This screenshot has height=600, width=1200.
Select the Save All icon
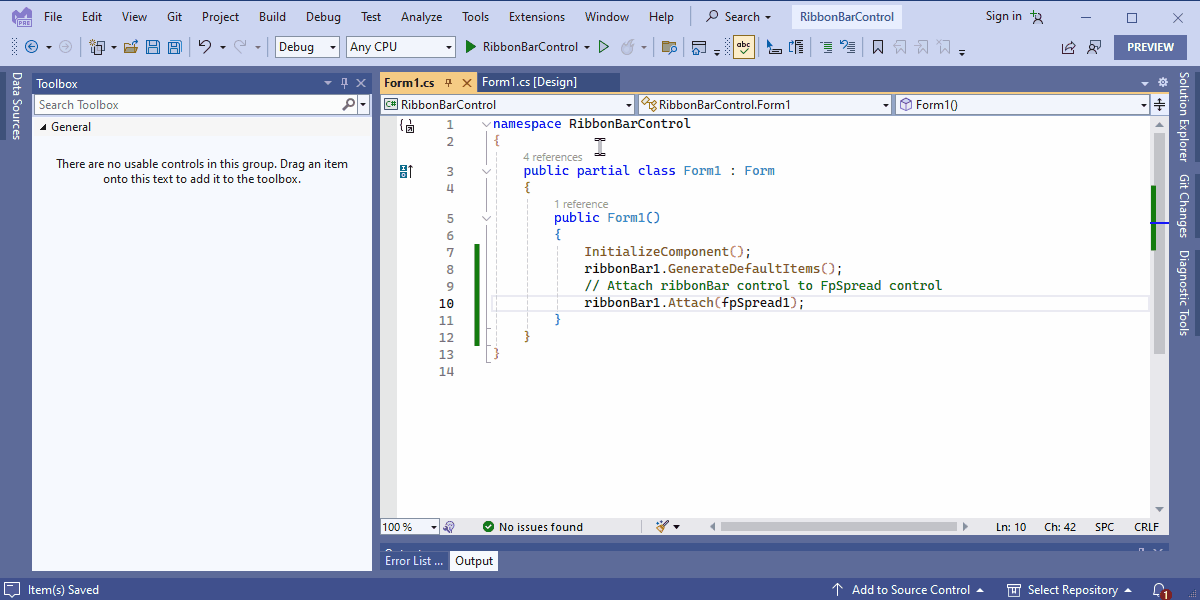coord(172,46)
